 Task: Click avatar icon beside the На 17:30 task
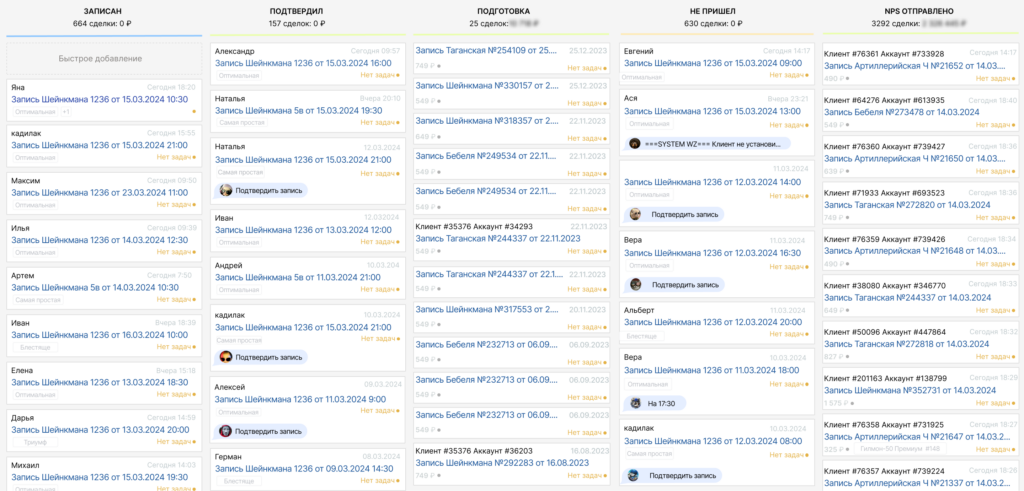634,403
